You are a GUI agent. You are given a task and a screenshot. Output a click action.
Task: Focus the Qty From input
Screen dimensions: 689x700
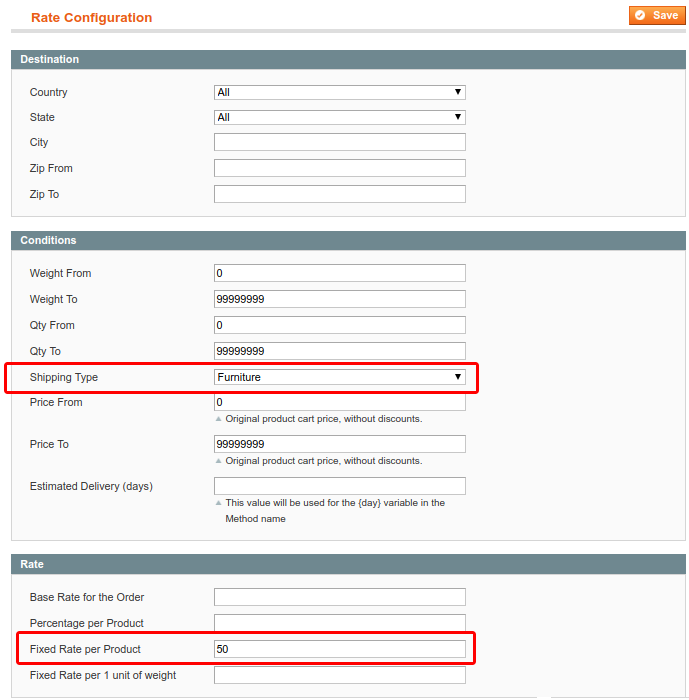[340, 325]
